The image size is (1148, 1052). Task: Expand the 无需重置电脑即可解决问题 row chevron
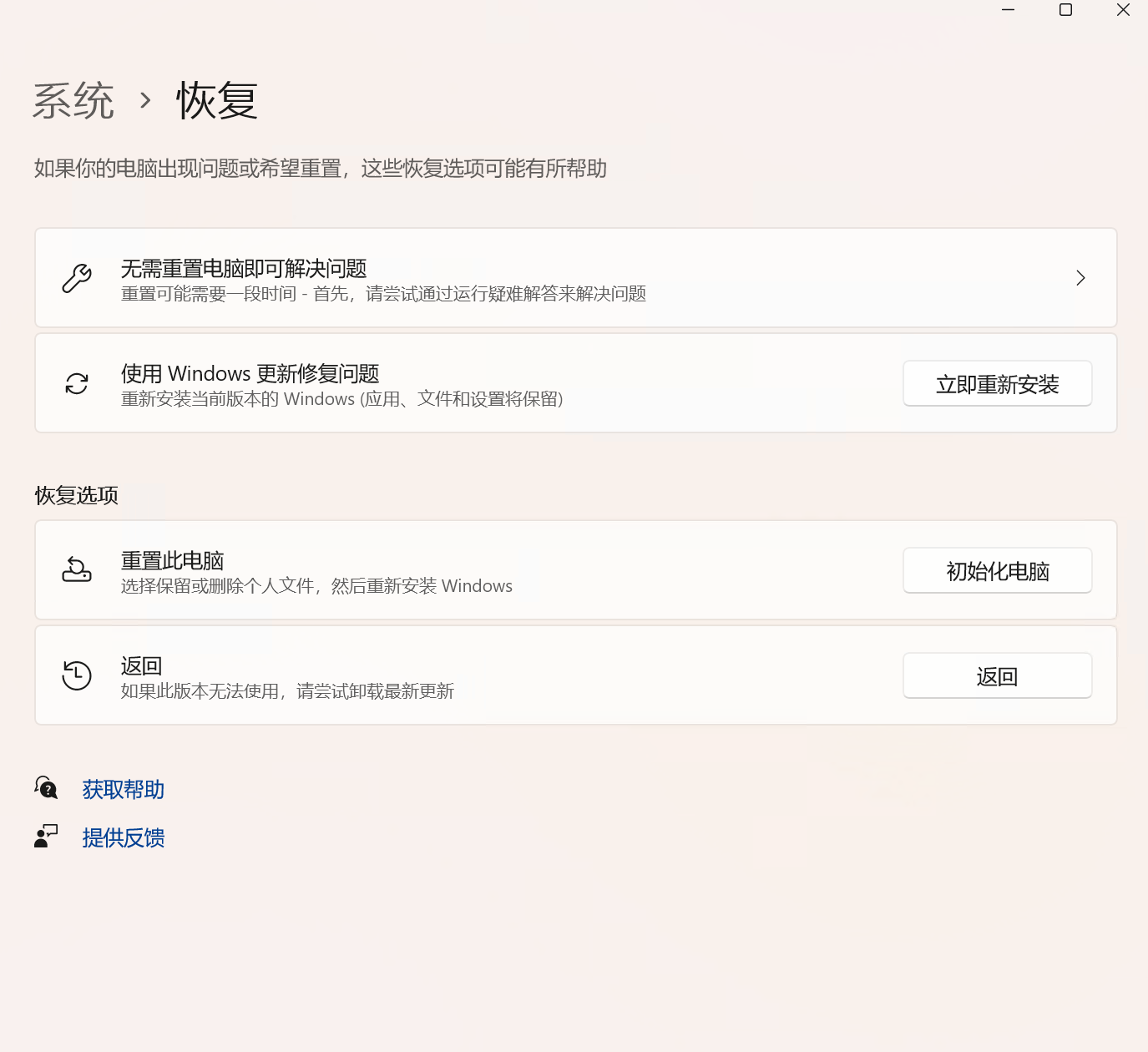tap(1080, 278)
